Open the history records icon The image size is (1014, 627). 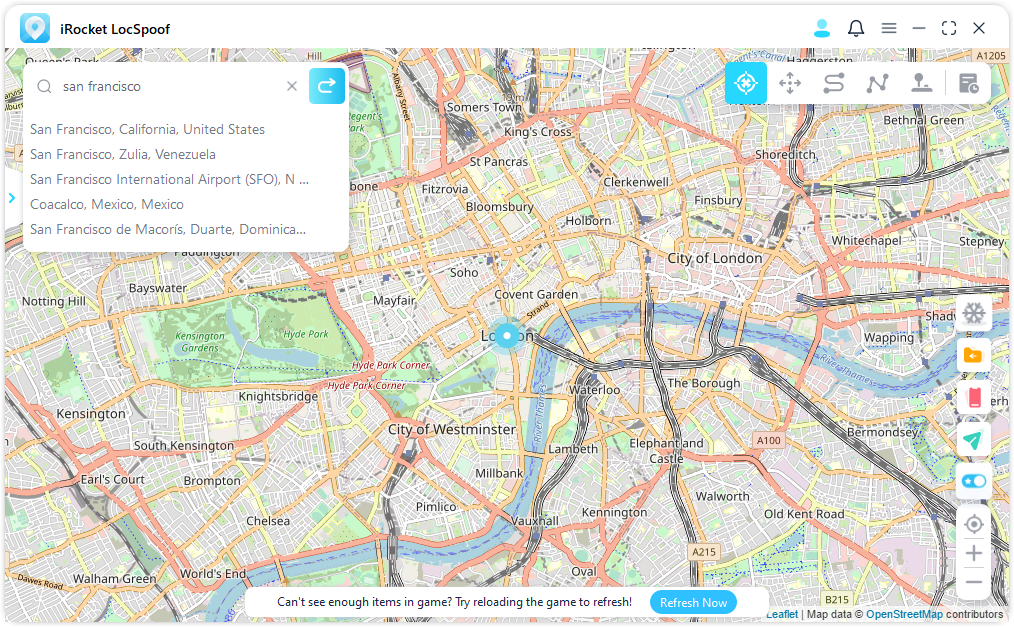click(x=968, y=84)
